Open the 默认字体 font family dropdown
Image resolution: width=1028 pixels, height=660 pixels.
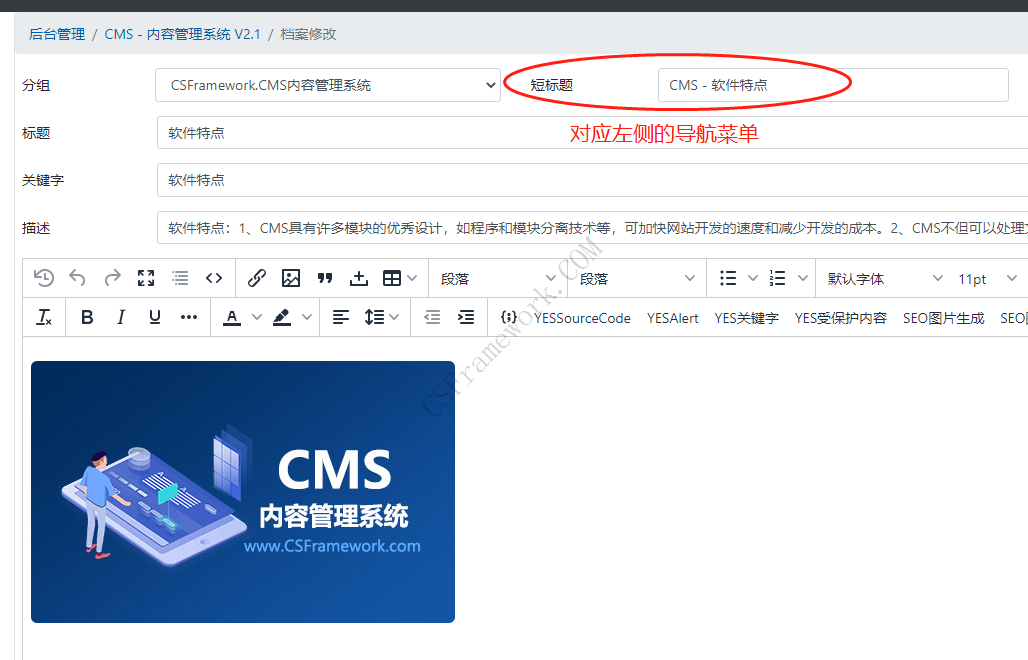[884, 279]
